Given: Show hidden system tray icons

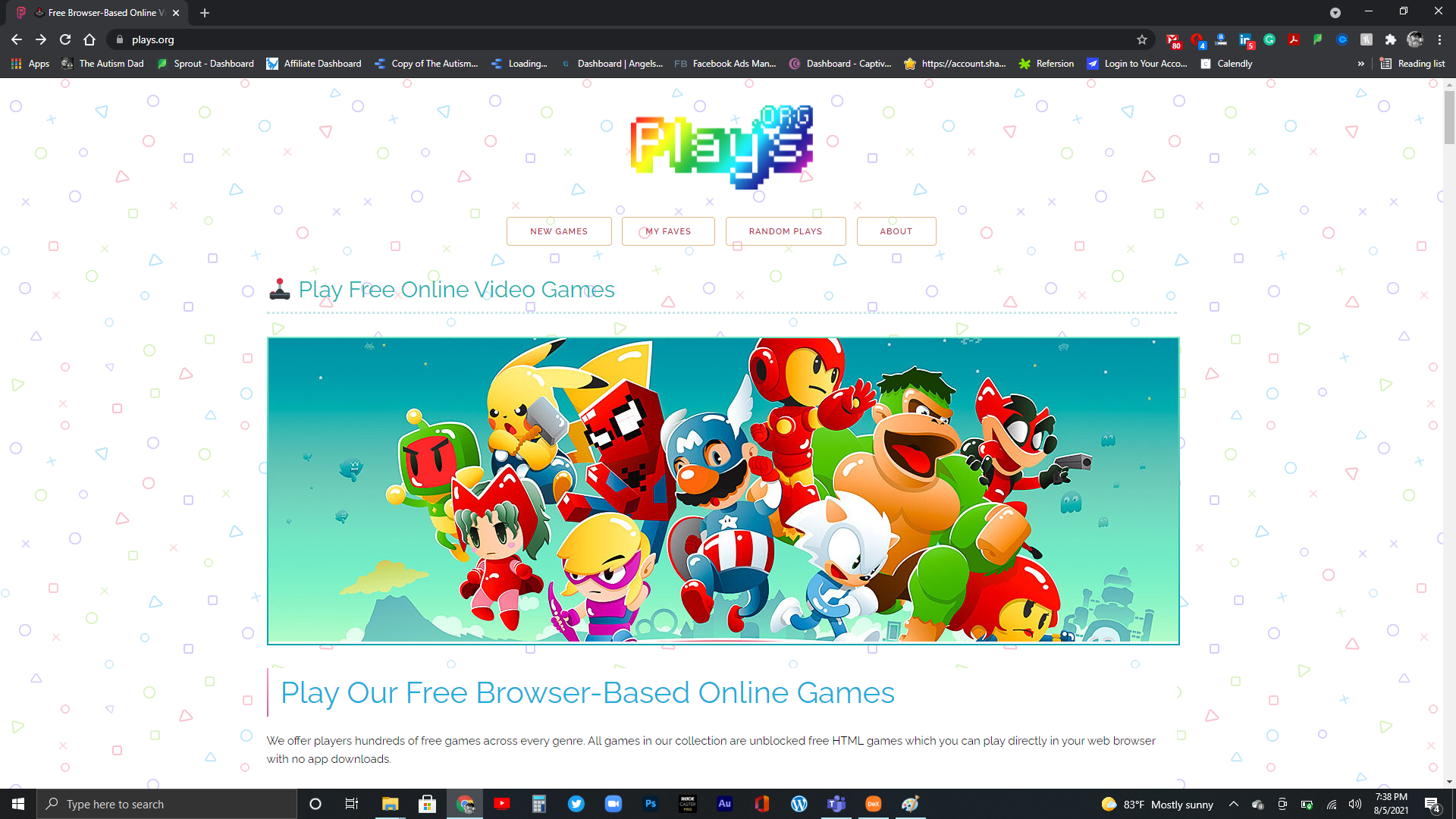Looking at the screenshot, I should pos(1234,804).
